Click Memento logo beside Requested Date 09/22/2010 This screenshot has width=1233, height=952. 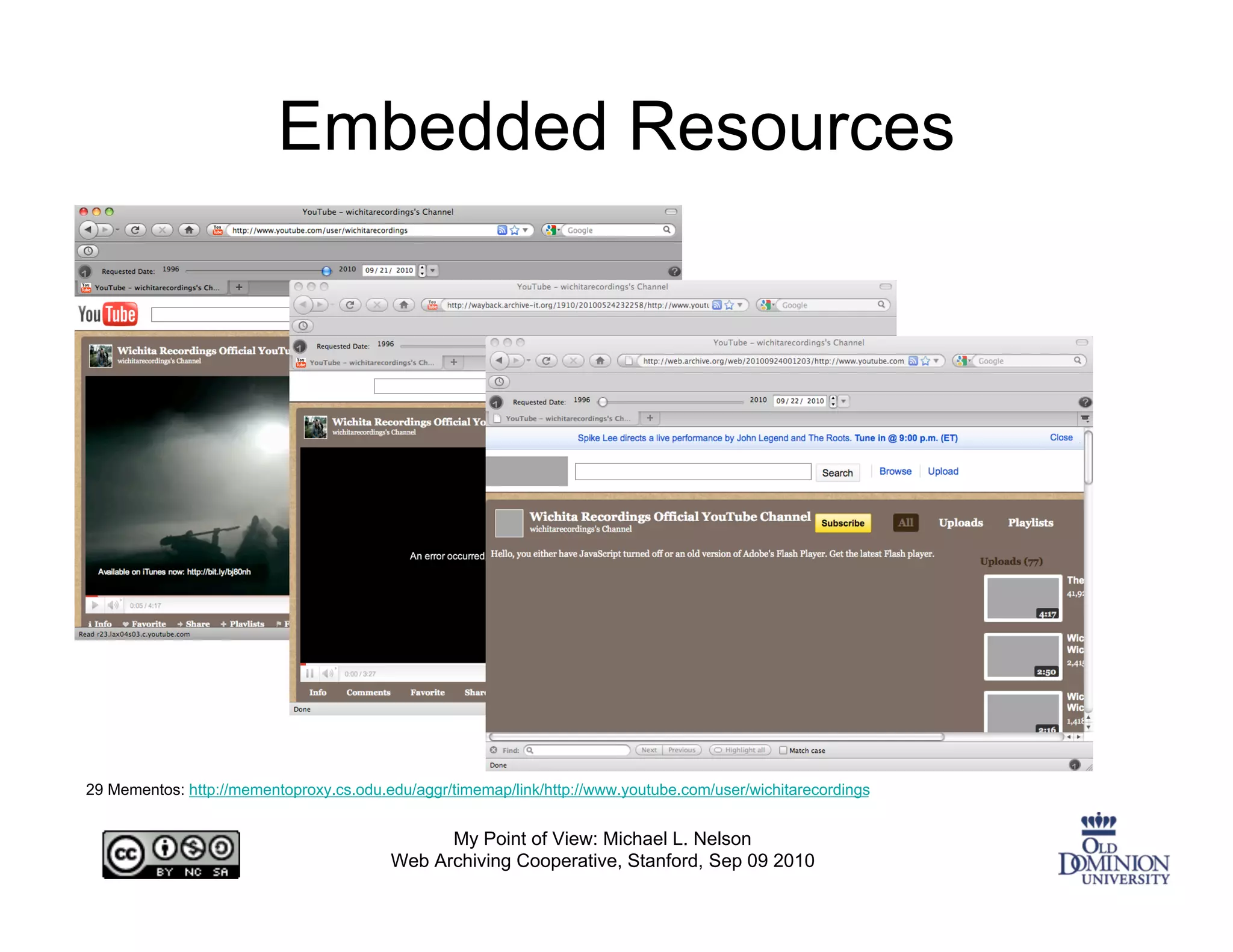(496, 401)
